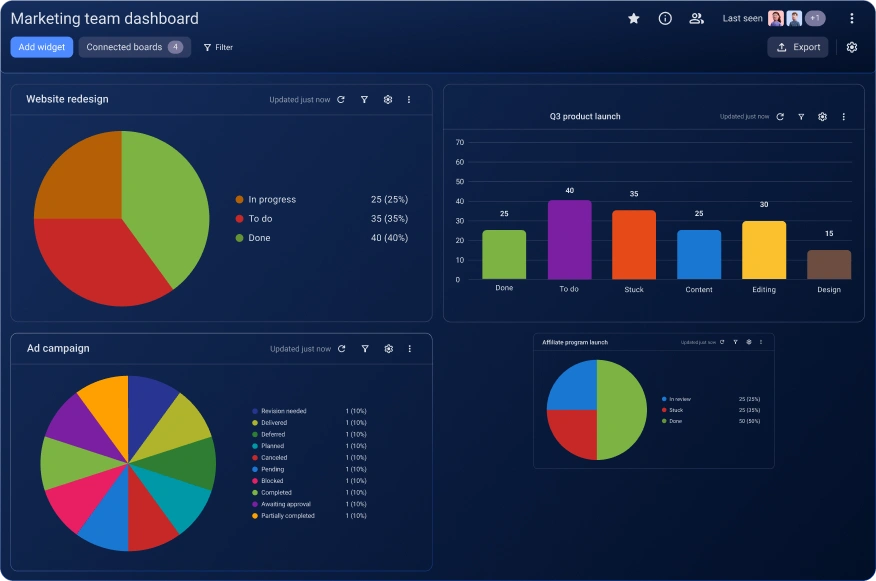Select Canceled legend item in Ad campaign

click(309, 458)
